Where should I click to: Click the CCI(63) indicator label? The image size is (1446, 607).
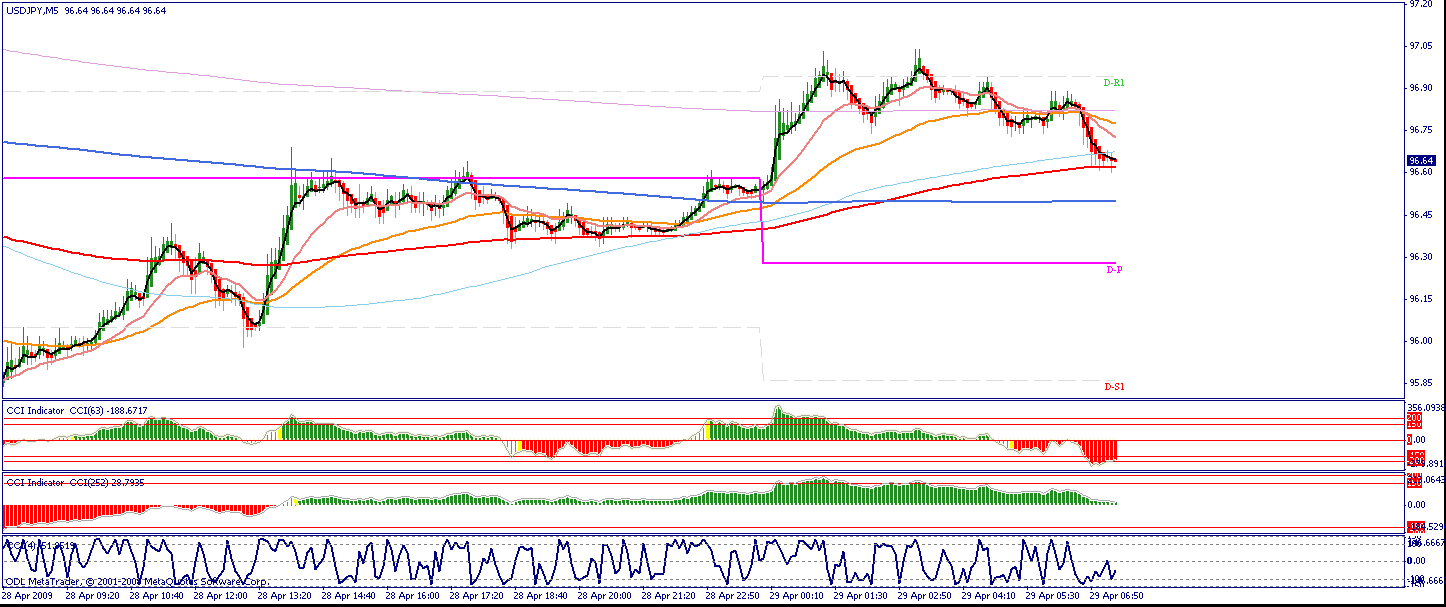[77, 410]
